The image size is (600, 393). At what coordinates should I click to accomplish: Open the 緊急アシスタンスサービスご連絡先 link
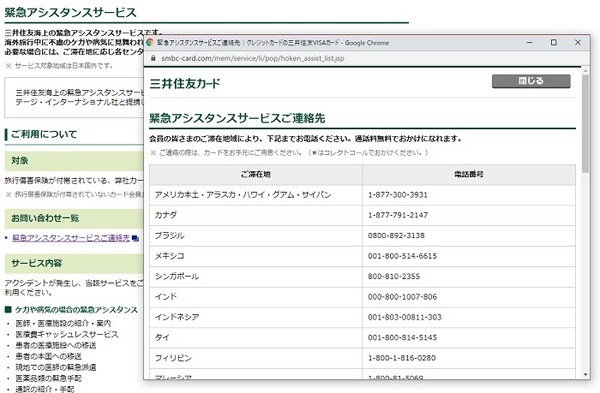coord(71,238)
